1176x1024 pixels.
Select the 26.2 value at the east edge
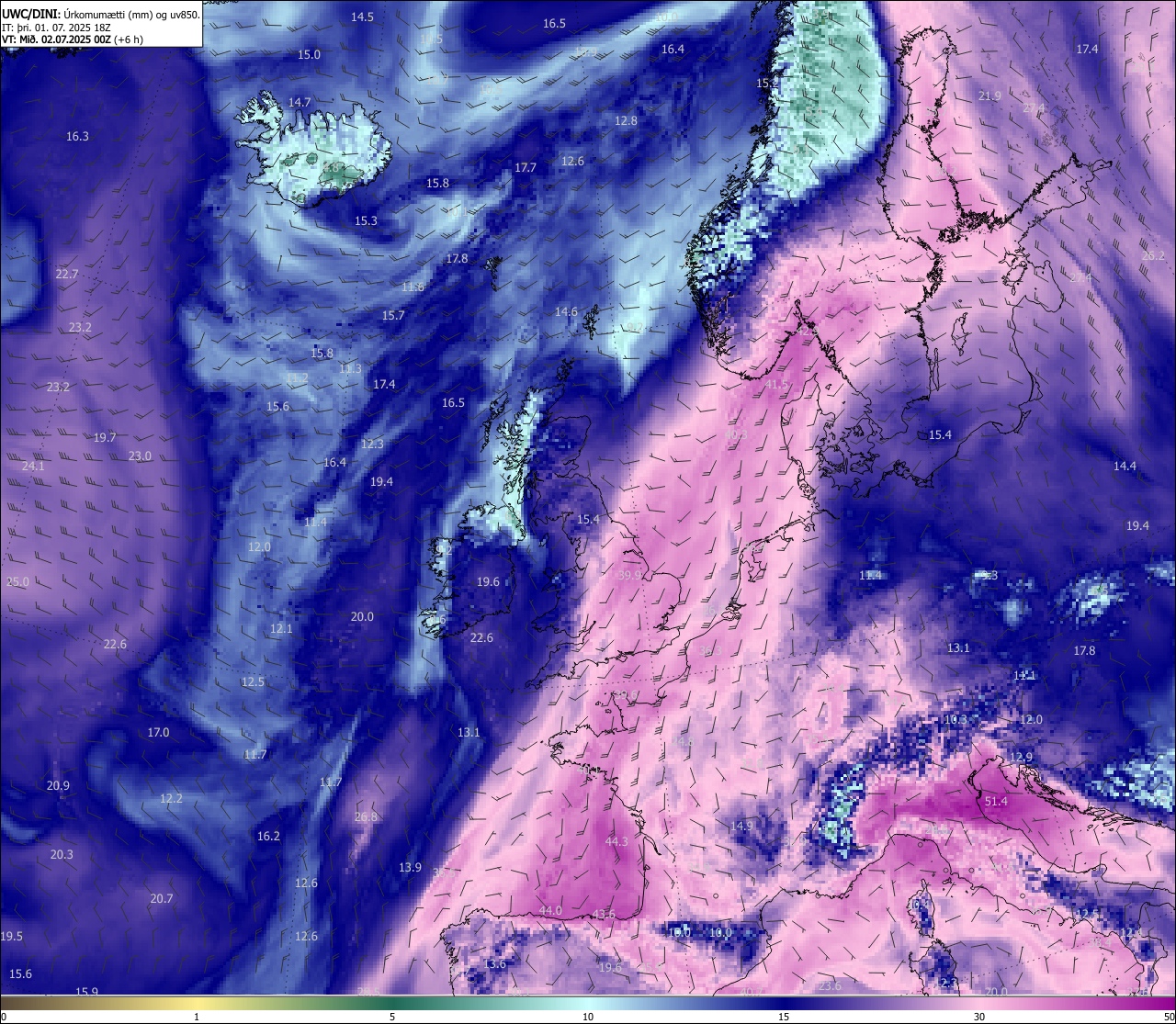tap(1153, 256)
